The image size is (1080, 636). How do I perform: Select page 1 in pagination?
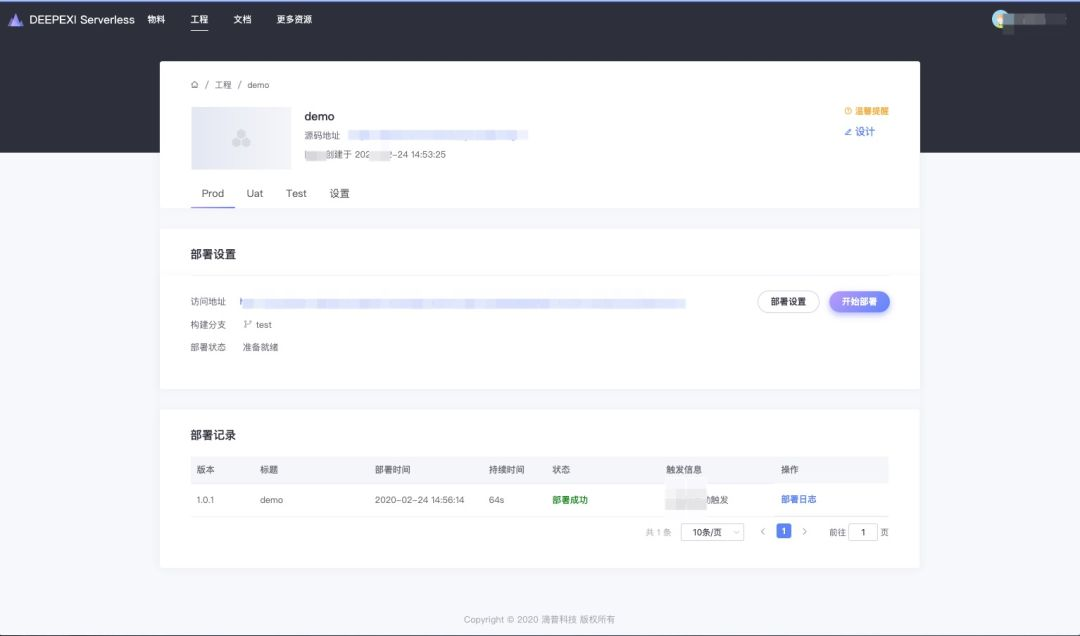tap(784, 531)
